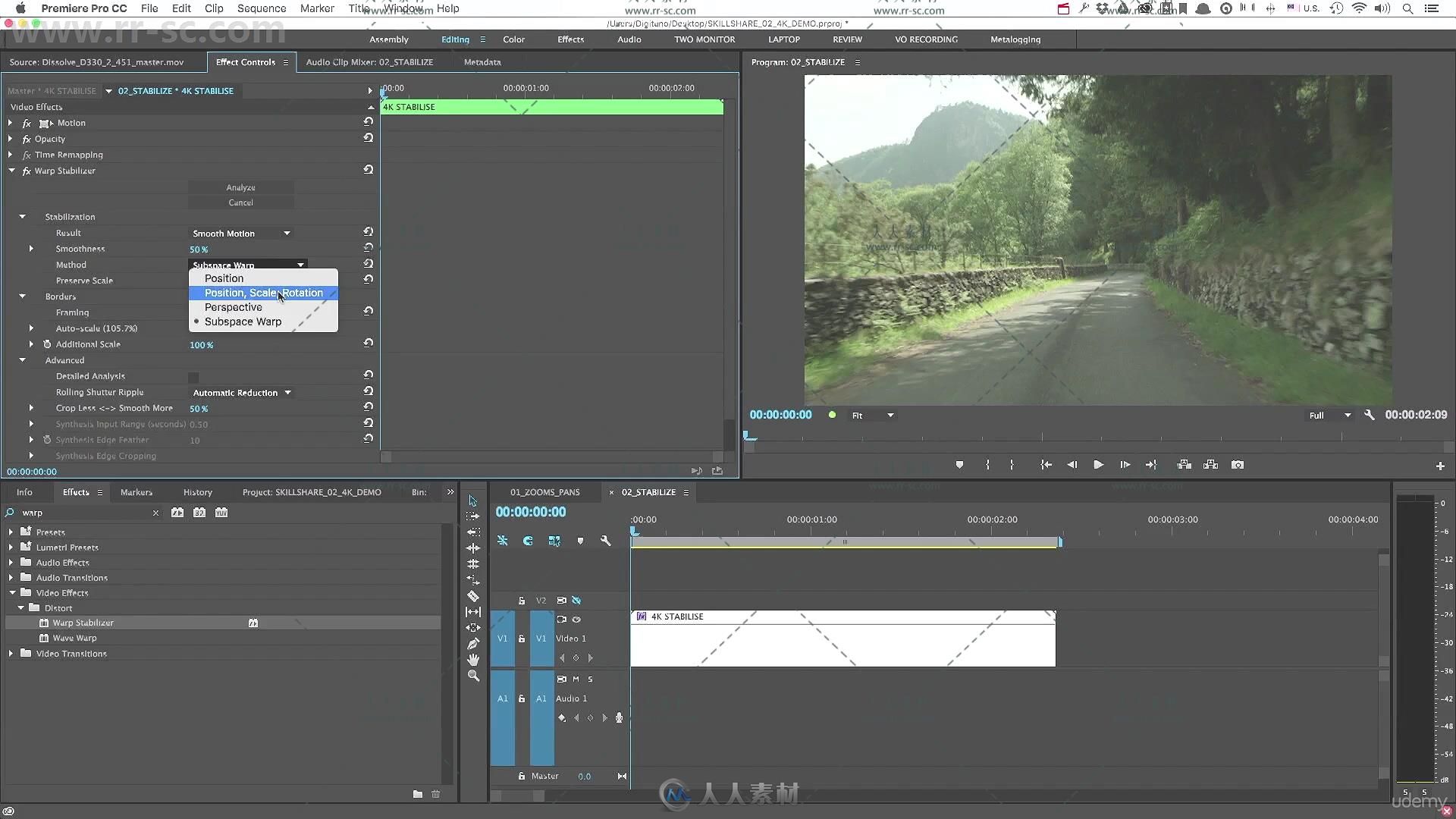This screenshot has width=1456, height=819.
Task: Reset the Warp Stabilizer effect
Action: tap(368, 170)
